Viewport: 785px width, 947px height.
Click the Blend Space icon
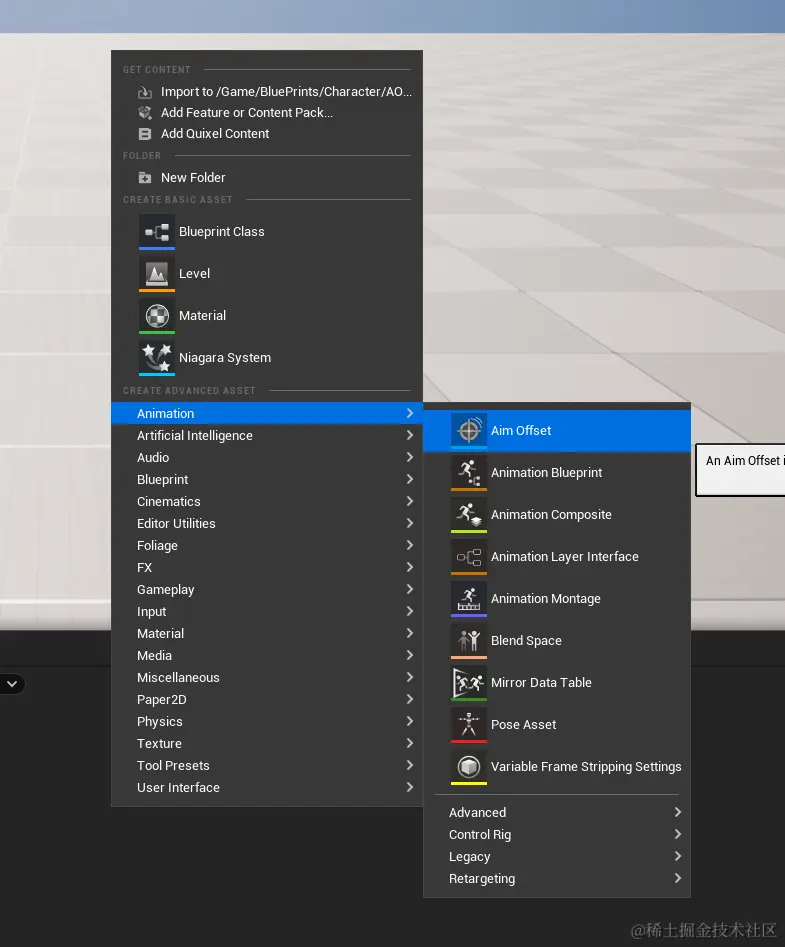(x=469, y=641)
